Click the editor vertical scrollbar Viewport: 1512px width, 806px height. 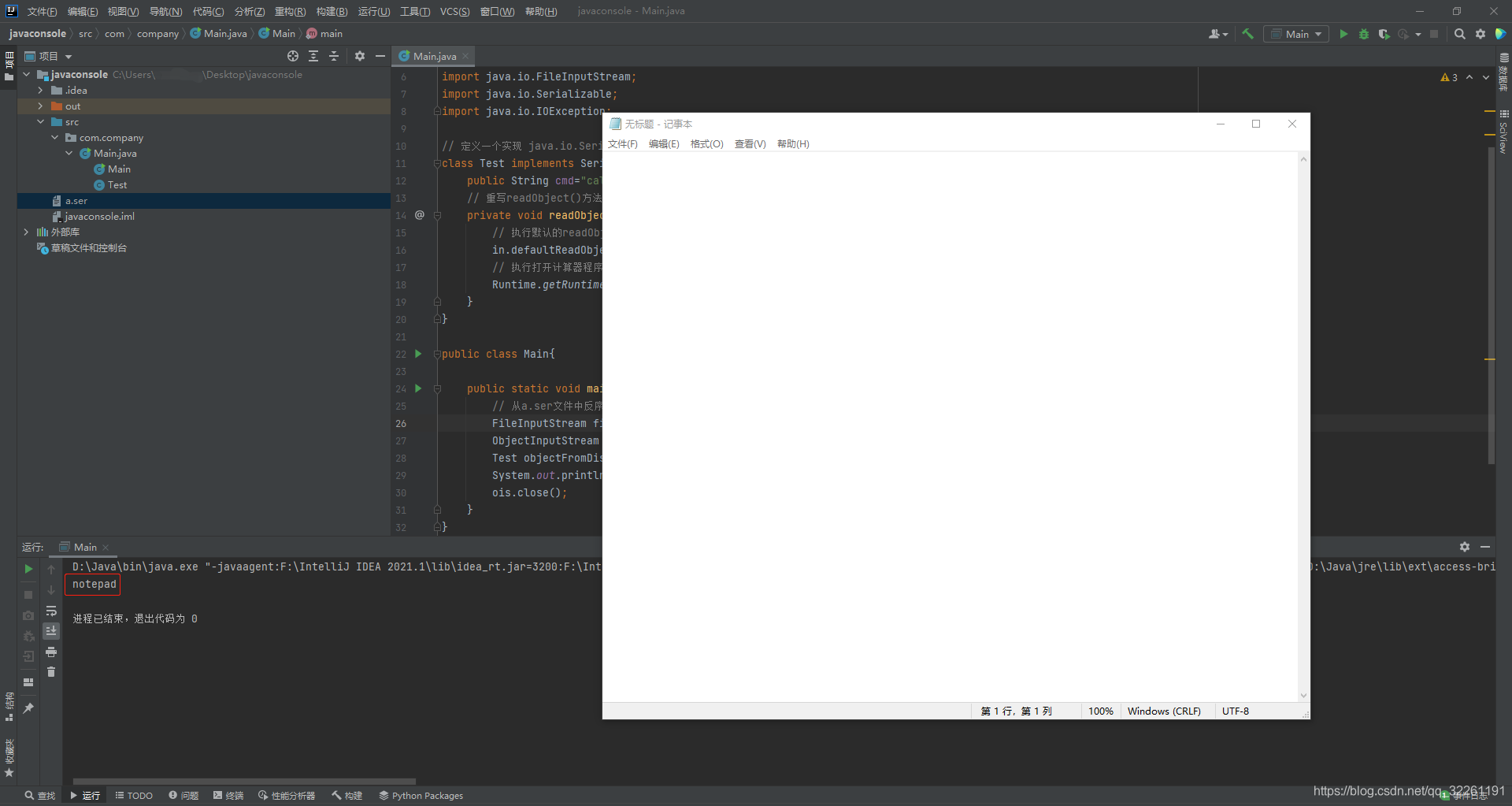(x=1491, y=305)
